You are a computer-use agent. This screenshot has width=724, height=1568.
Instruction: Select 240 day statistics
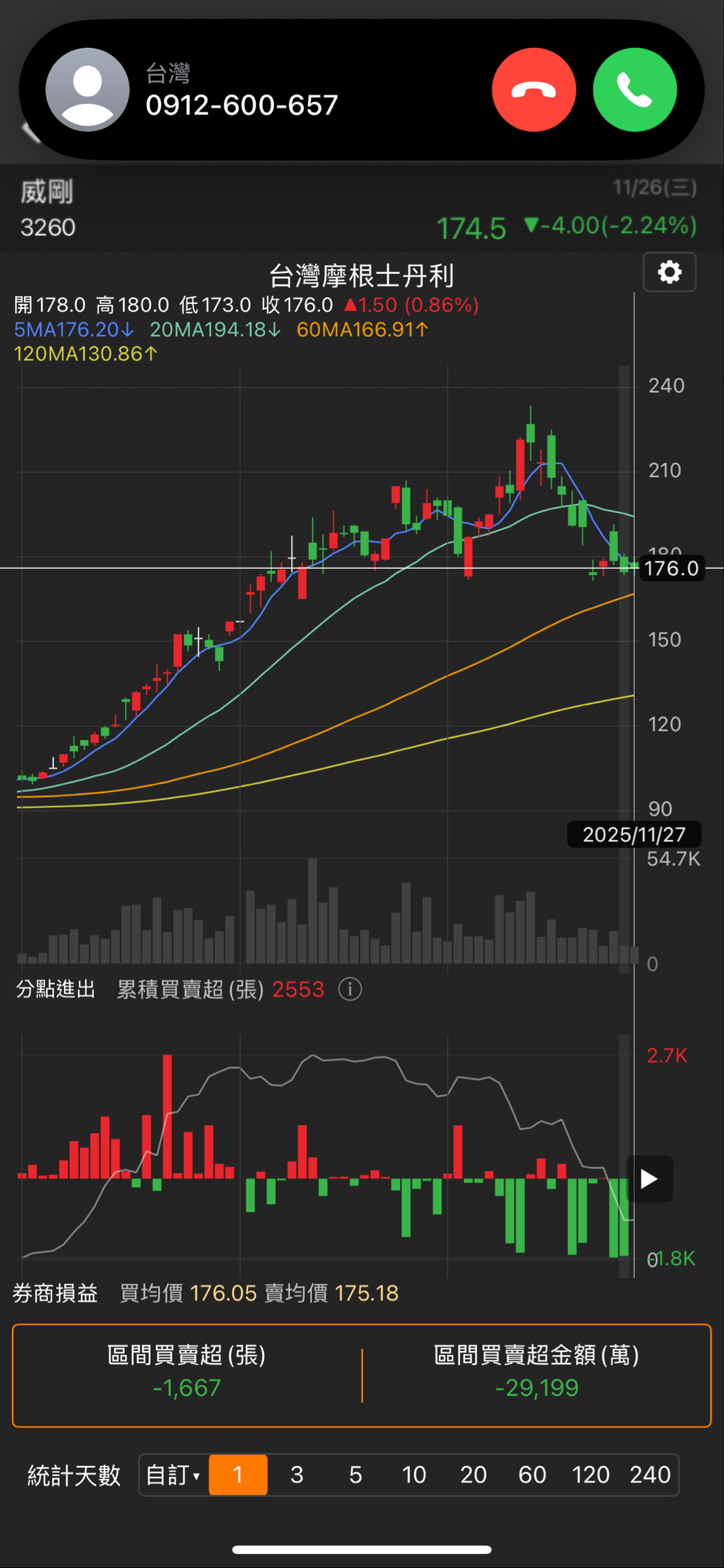pos(650,1475)
